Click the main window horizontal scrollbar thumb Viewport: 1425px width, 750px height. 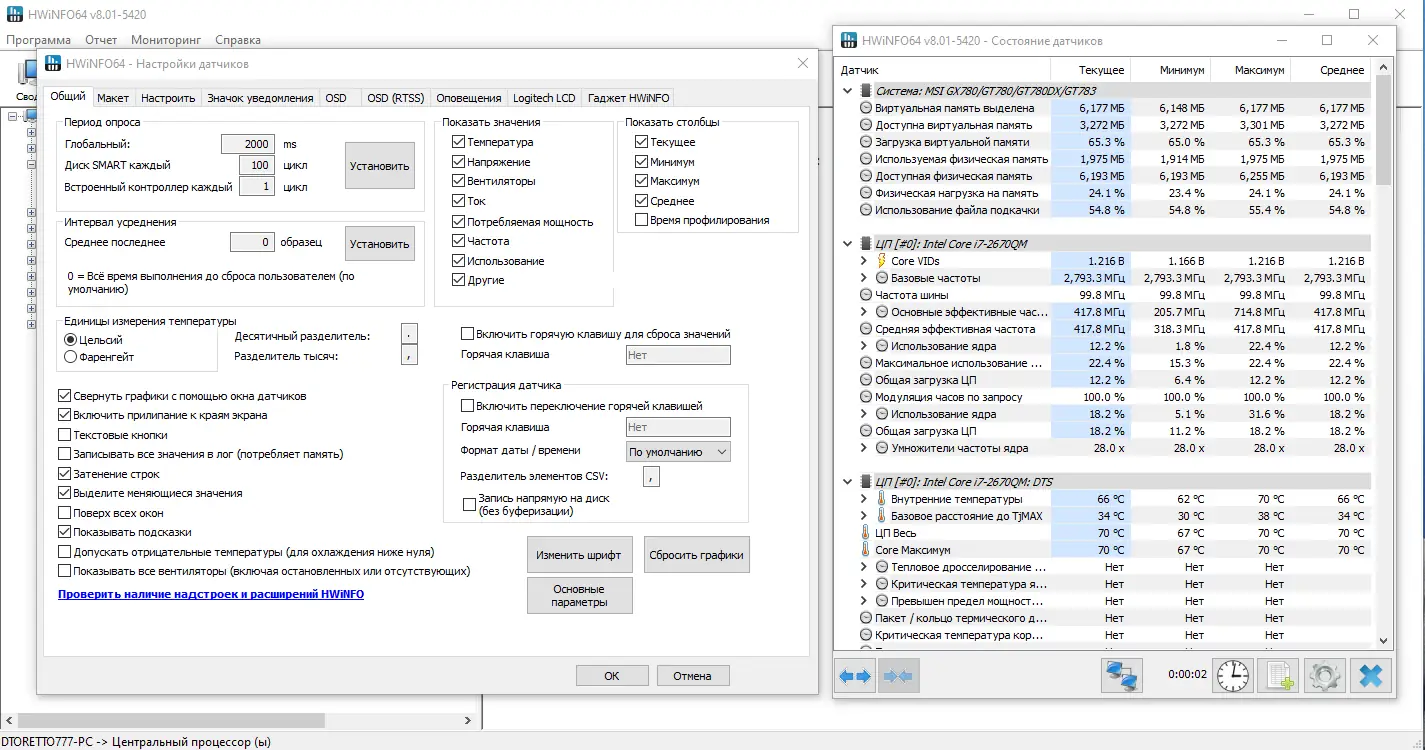[172, 719]
